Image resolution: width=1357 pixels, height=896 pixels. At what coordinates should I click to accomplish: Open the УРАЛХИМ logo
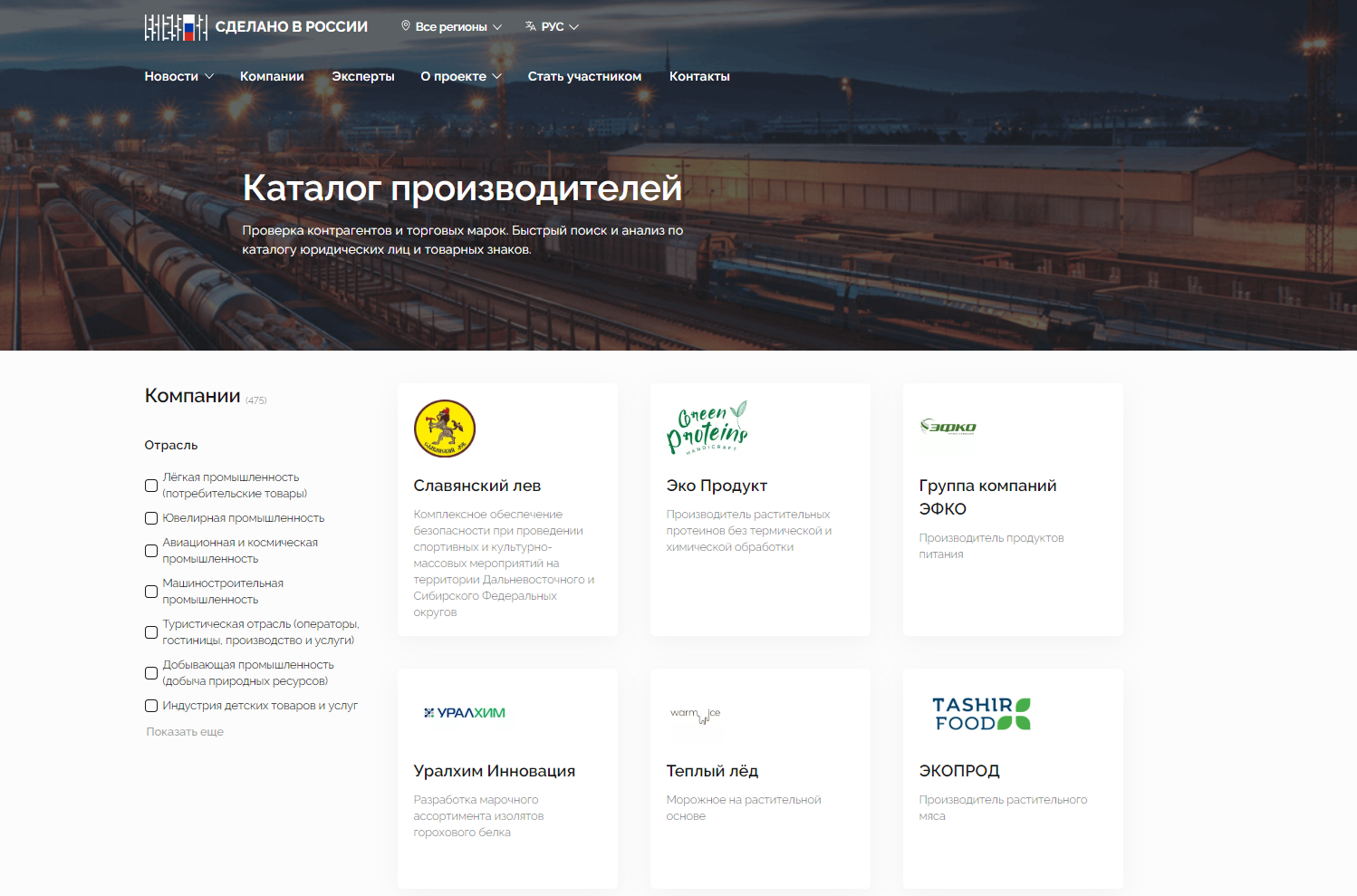(465, 713)
